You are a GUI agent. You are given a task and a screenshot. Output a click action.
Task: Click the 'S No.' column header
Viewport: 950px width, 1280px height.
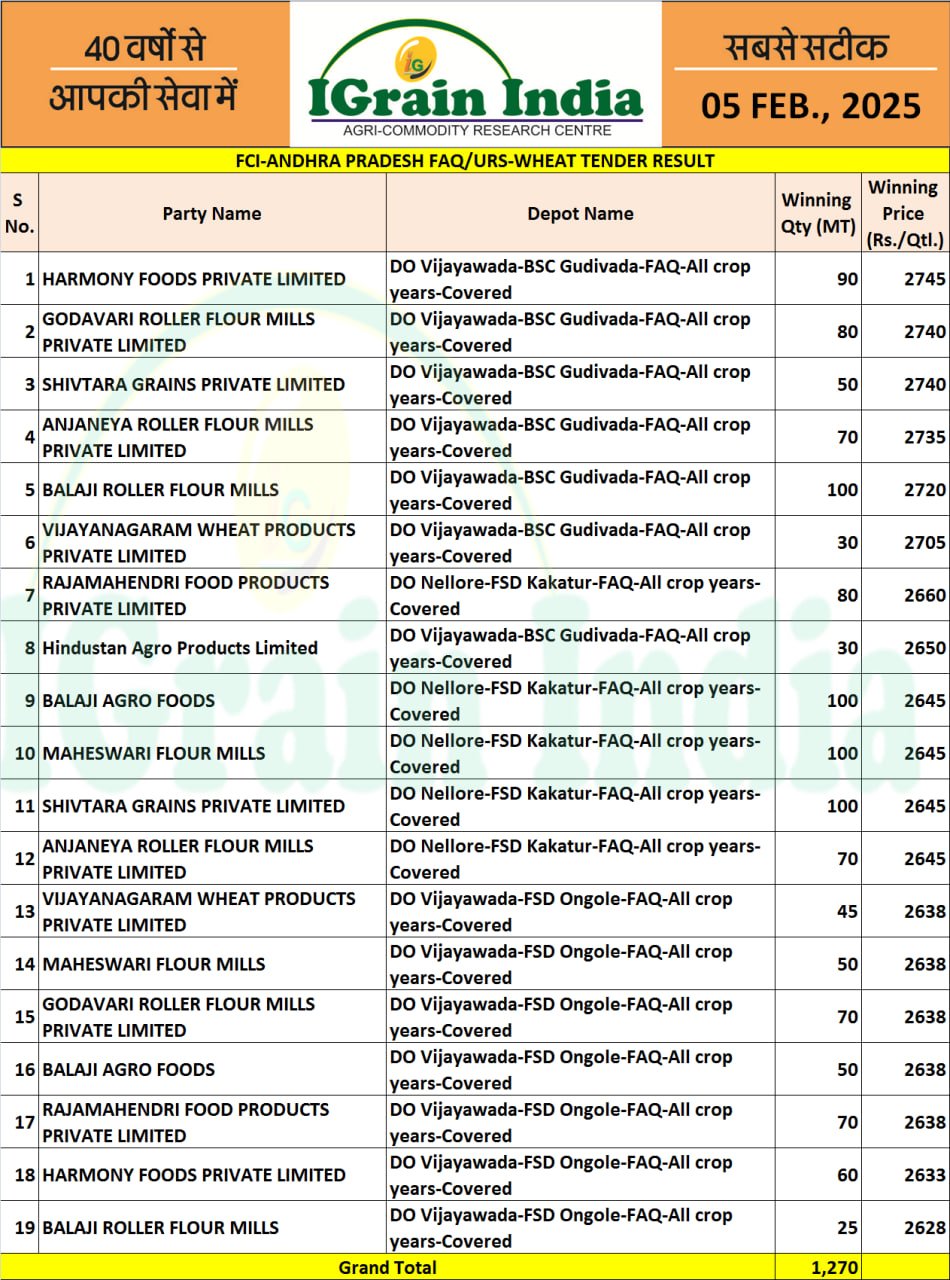(19, 213)
